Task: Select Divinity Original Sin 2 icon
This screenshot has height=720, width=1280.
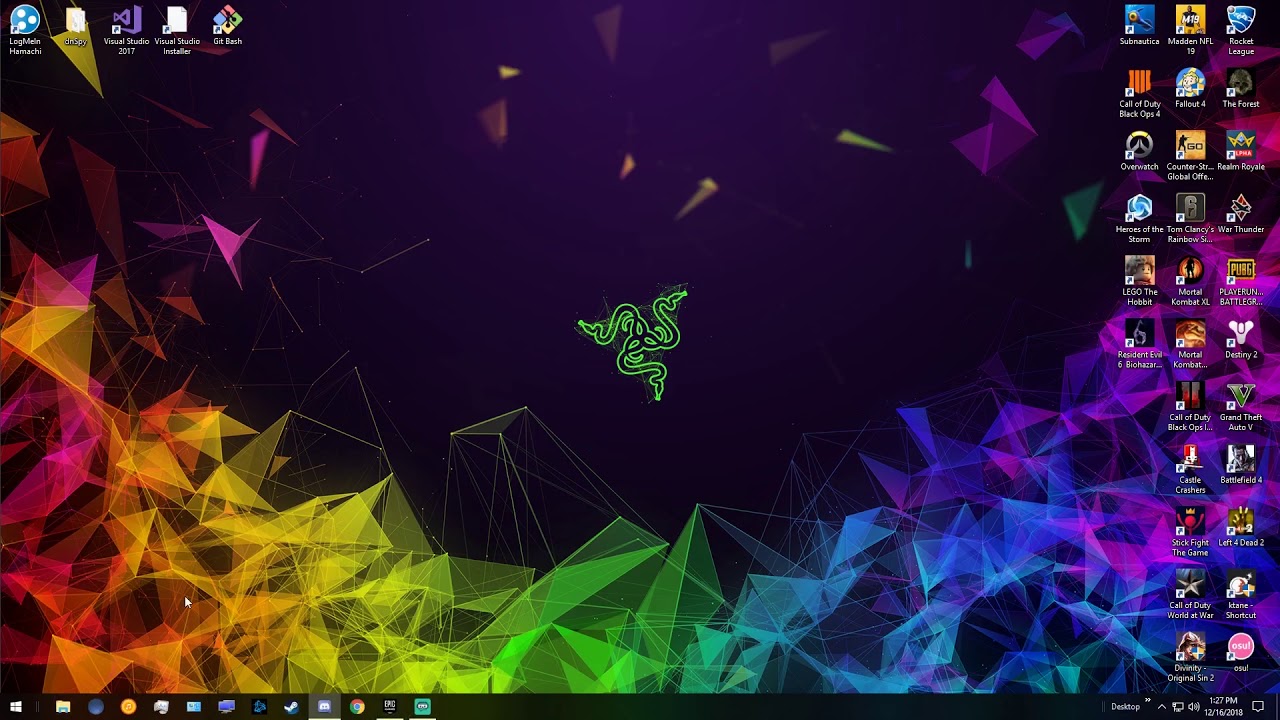Action: [1190, 658]
